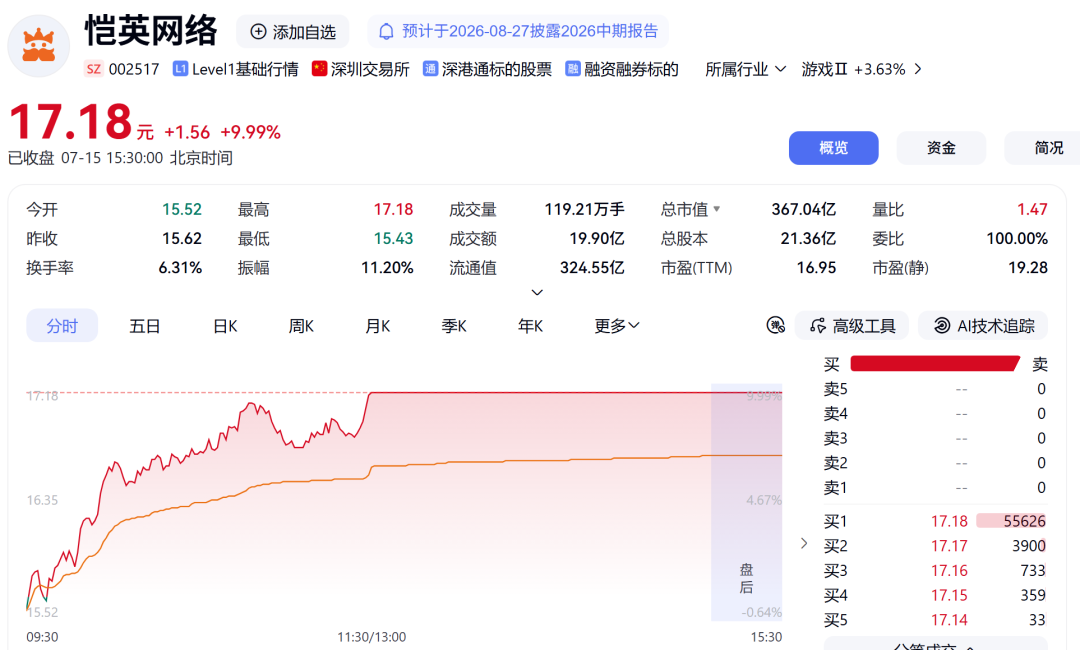The height and width of the screenshot is (650, 1080).
Task: Click the 流通值 value 324.55亿
Action: pos(592,268)
